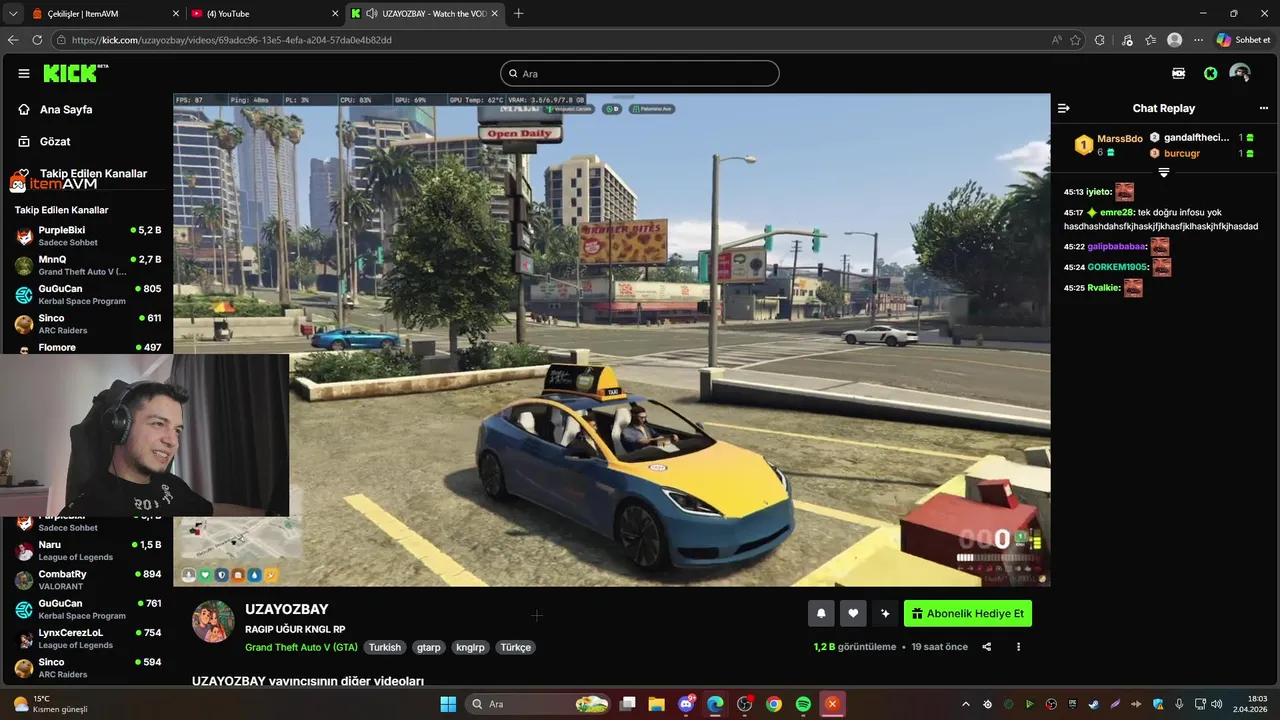Screen dimensions: 1280x720
Task: Click Abonelik Hediye Et button
Action: (x=967, y=614)
